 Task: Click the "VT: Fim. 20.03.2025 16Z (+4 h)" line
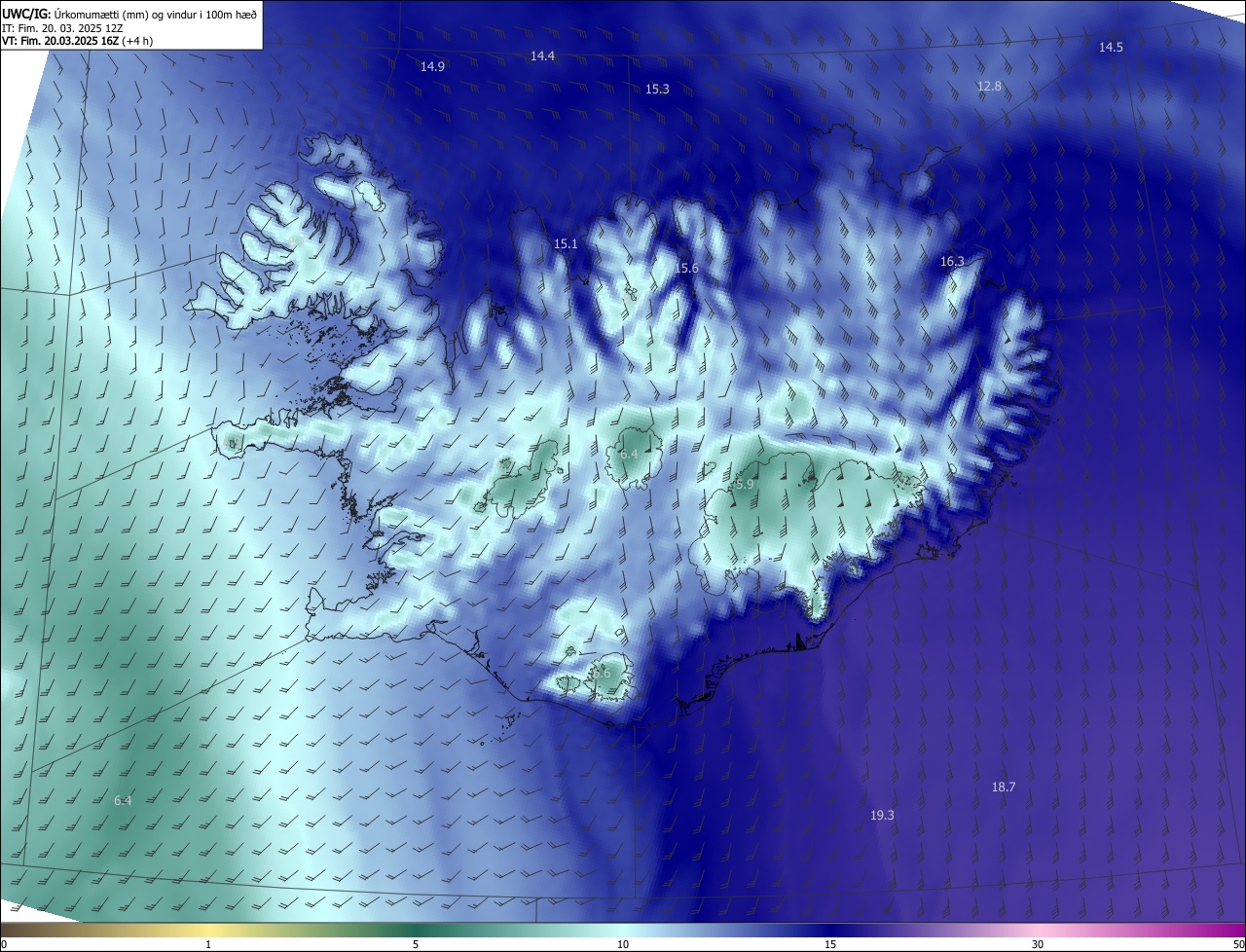tap(77, 41)
